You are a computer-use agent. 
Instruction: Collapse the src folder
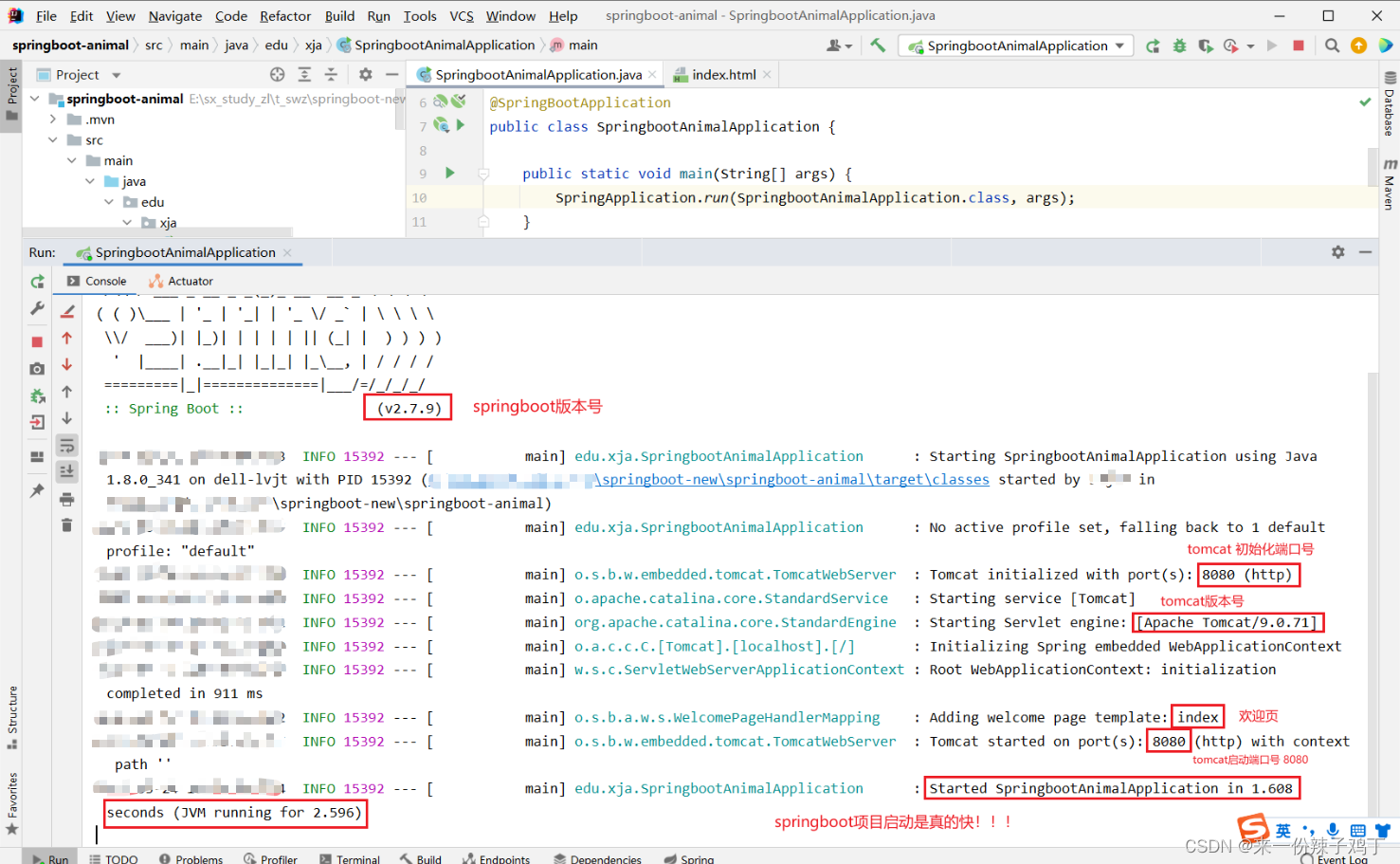[53, 140]
